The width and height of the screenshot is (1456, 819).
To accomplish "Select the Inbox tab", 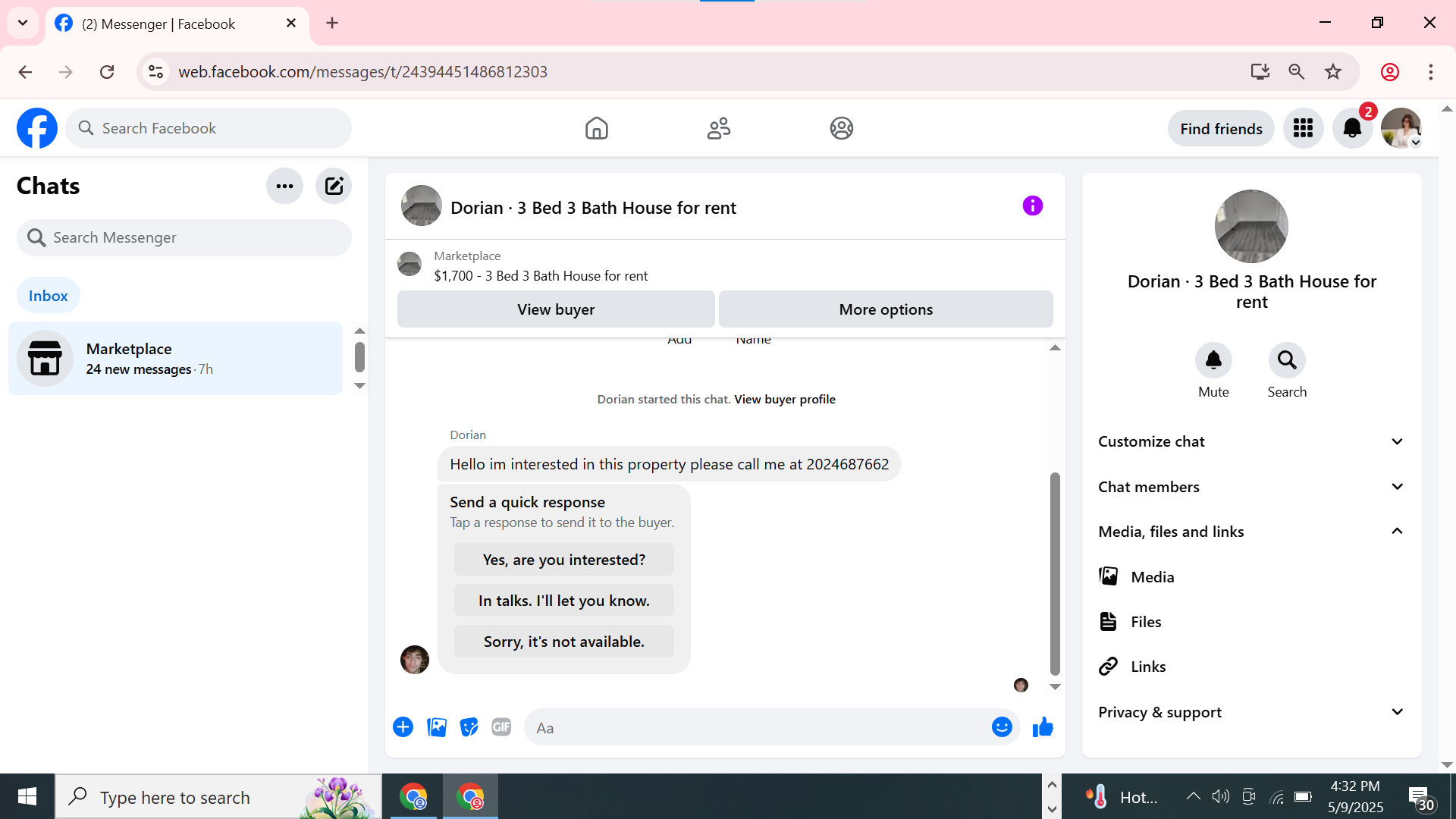I will click(48, 296).
